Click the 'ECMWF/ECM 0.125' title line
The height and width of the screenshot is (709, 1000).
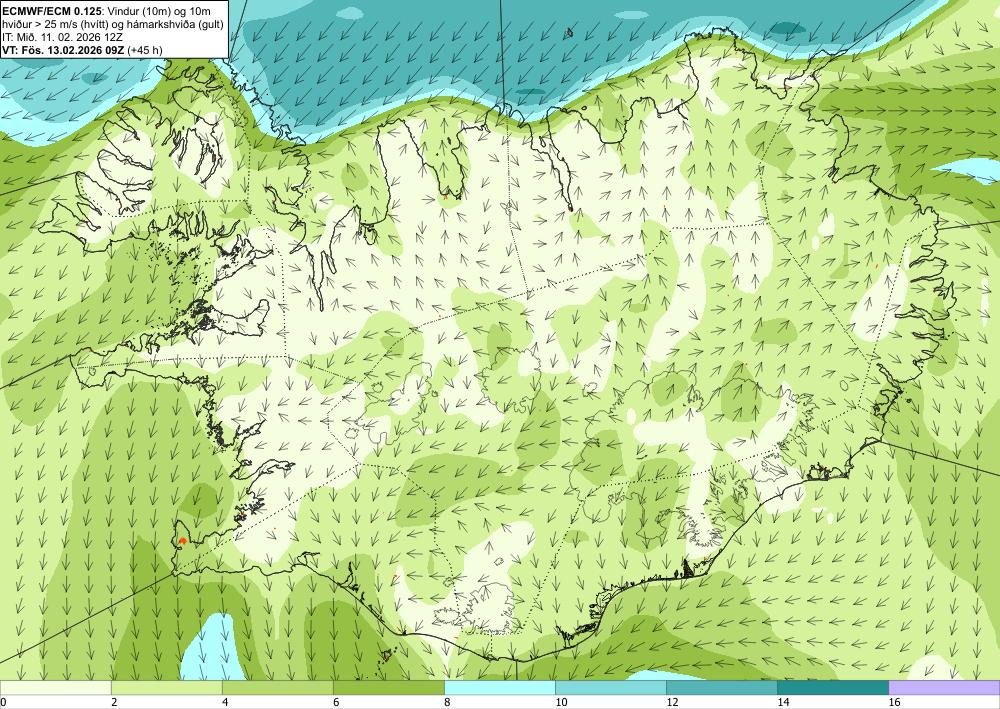coord(107,11)
